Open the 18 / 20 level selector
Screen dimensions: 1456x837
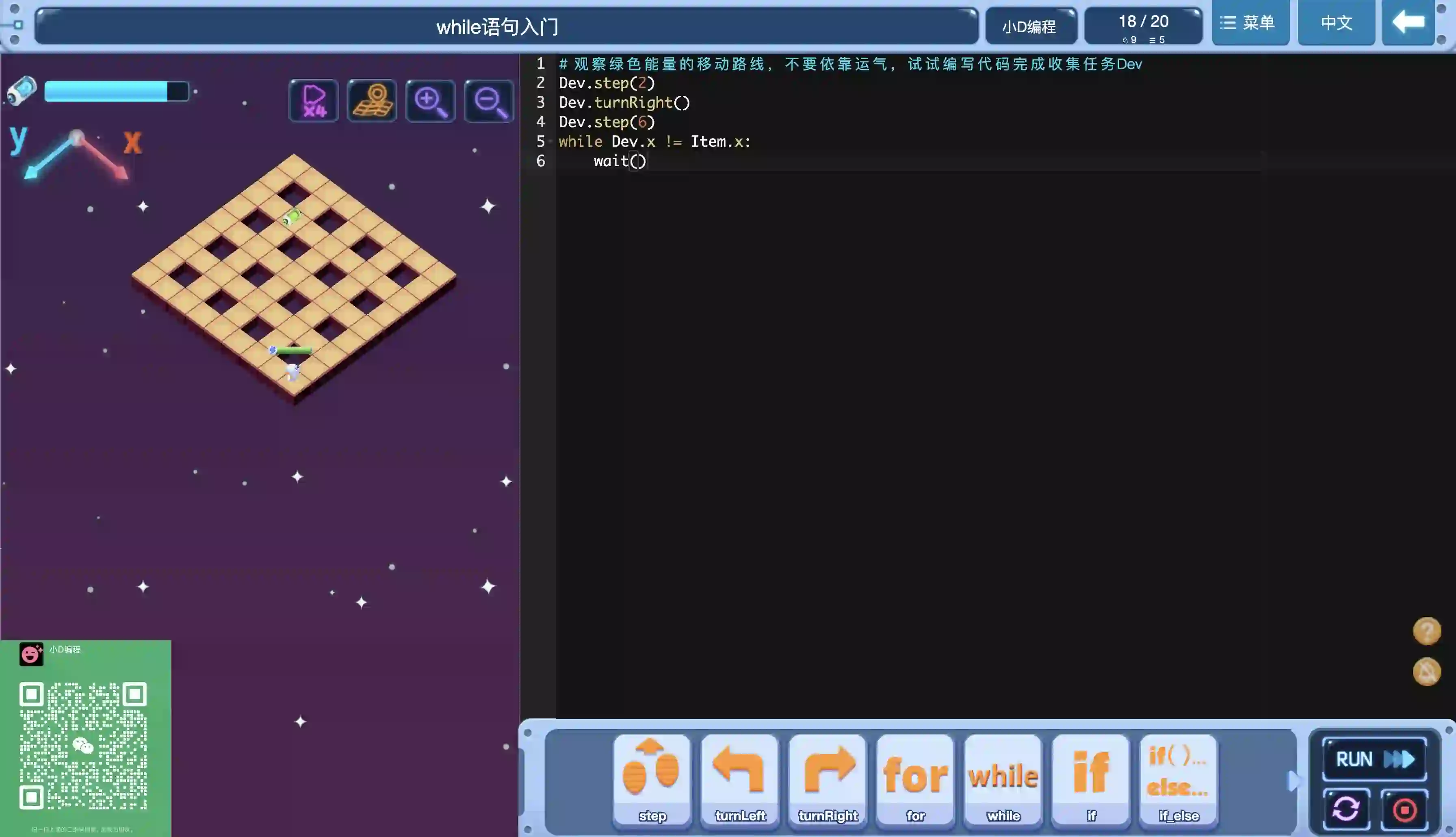(x=1143, y=26)
